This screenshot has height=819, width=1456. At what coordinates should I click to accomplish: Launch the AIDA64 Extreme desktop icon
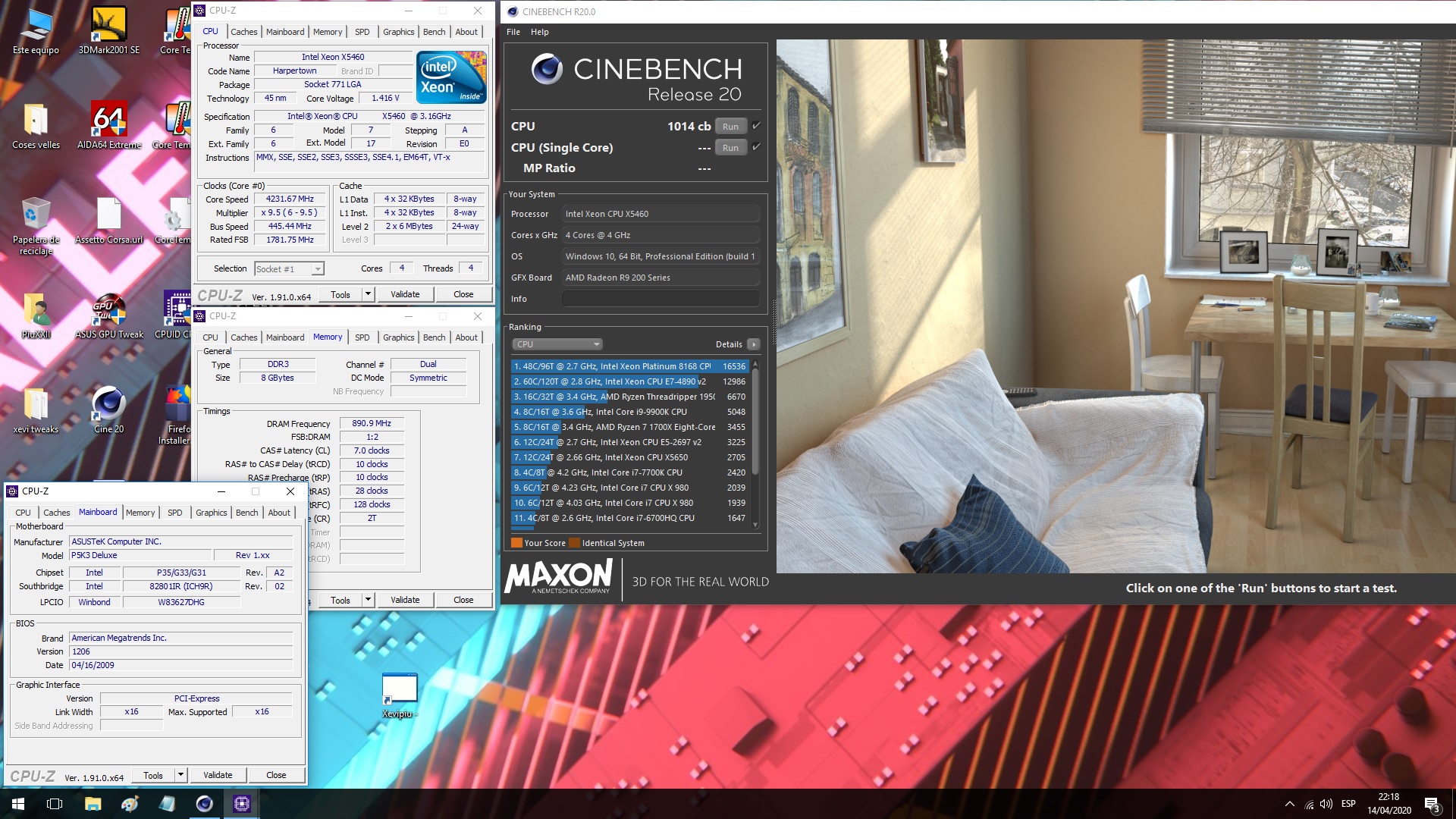(x=108, y=126)
